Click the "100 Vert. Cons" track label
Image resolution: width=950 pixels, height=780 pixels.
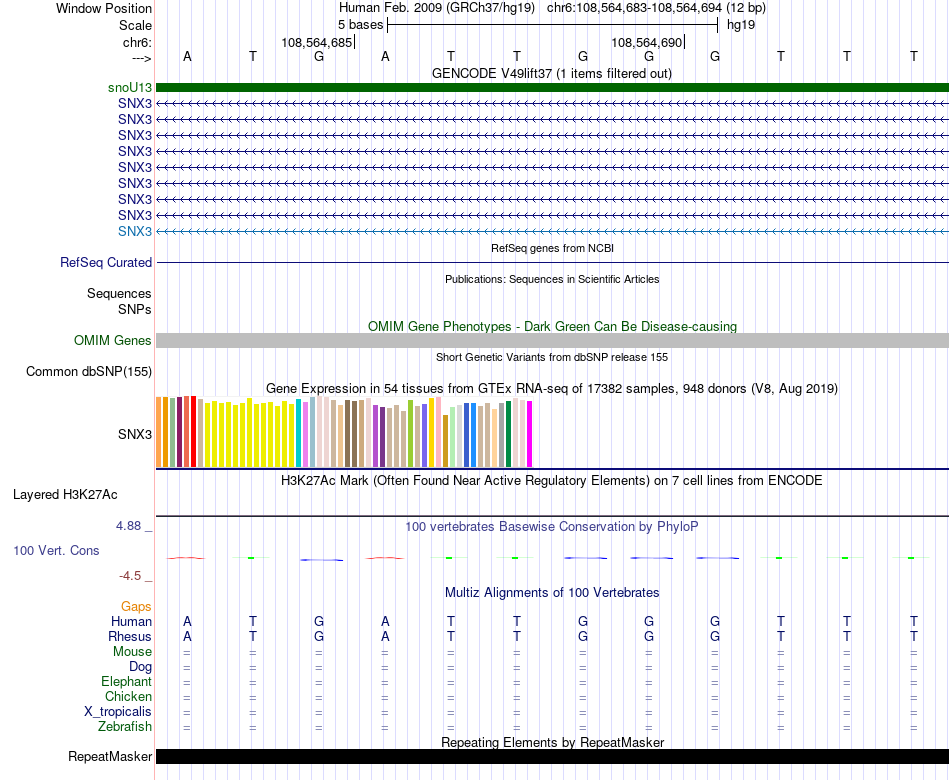point(56,550)
